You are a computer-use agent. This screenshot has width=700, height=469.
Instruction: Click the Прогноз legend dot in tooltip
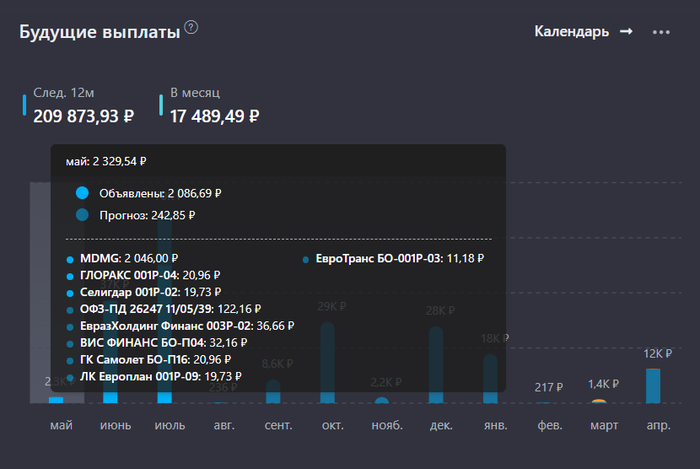point(82,214)
